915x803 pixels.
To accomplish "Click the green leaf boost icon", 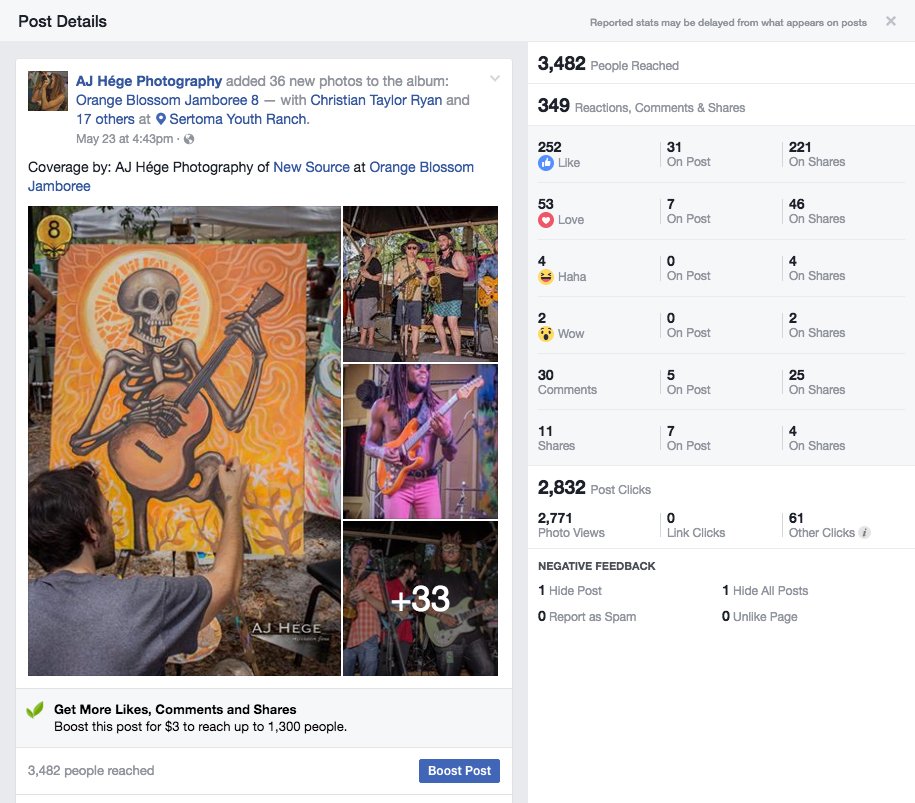I will click(x=35, y=710).
